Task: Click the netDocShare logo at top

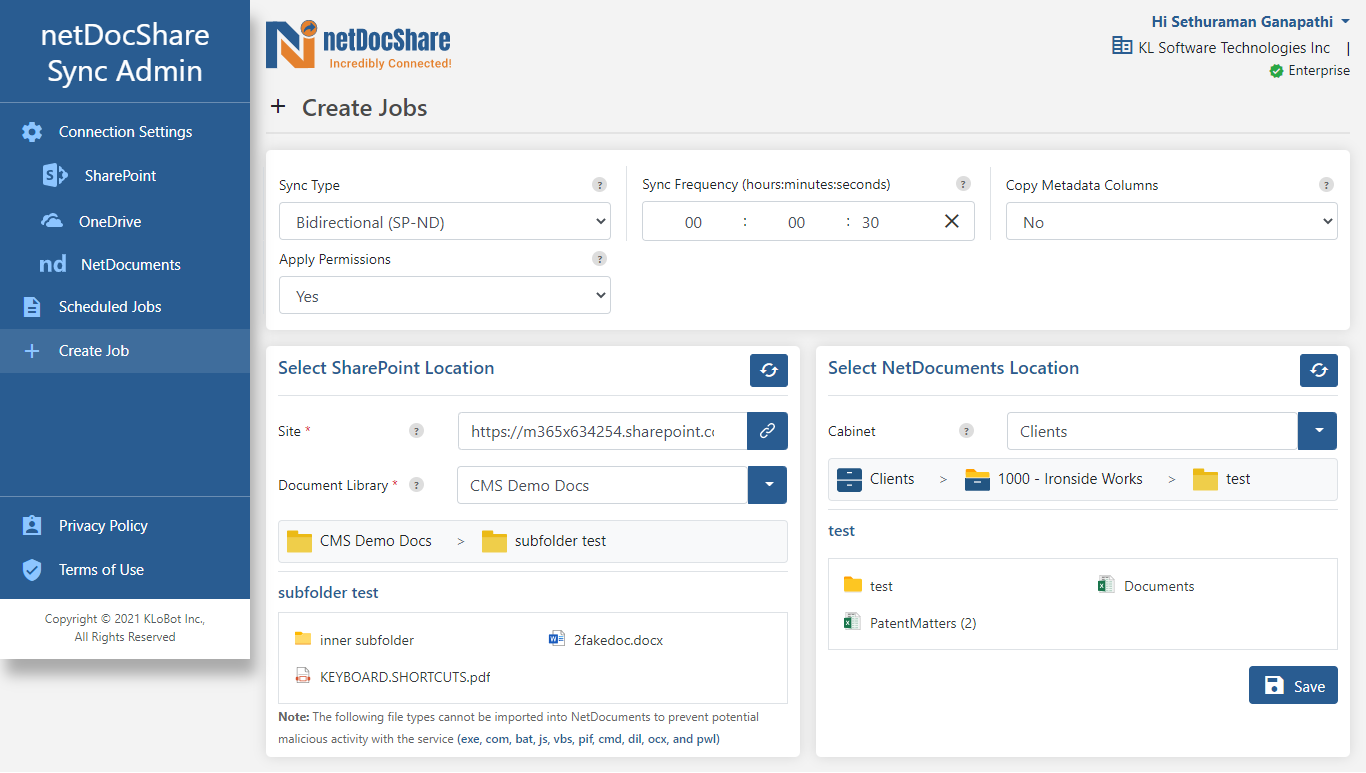Action: coord(358,45)
